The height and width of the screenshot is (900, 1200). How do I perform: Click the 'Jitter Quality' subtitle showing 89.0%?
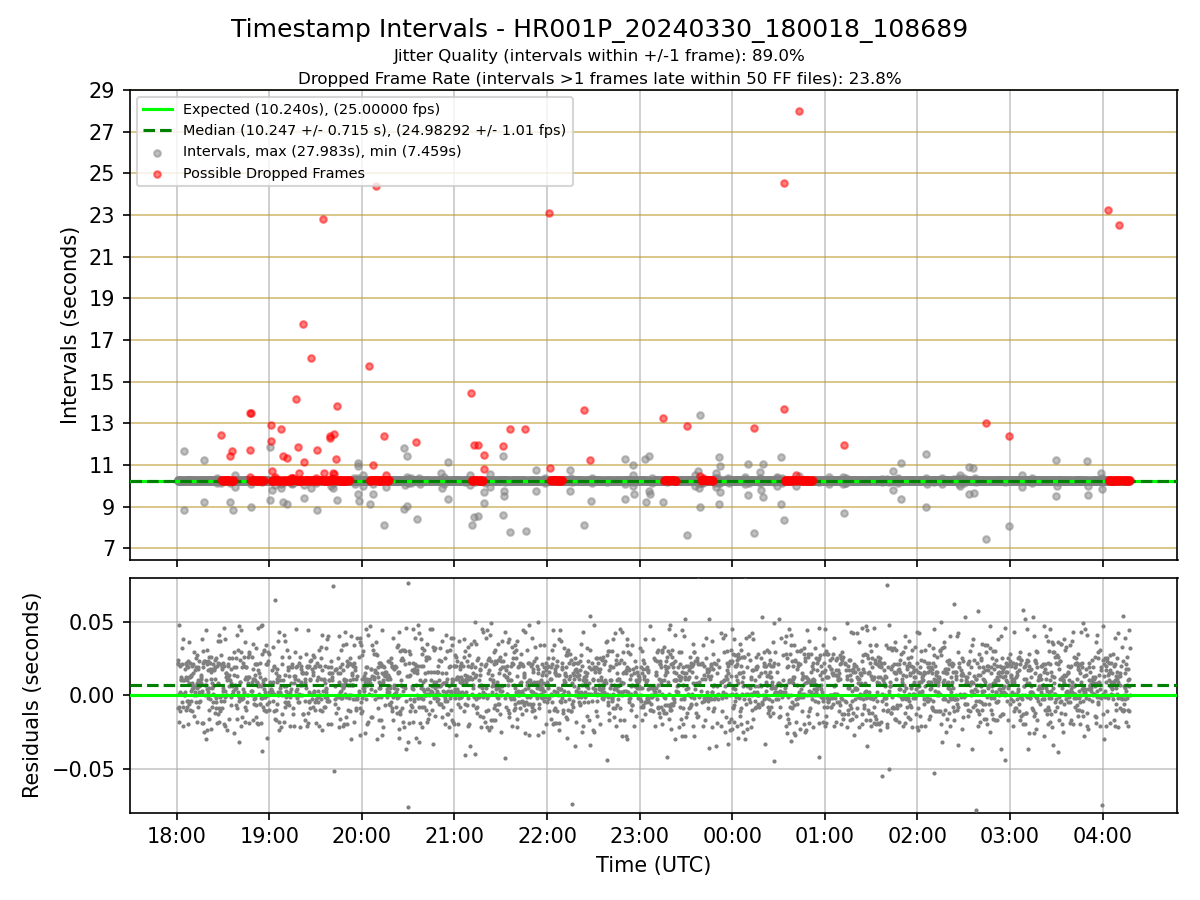pos(599,56)
